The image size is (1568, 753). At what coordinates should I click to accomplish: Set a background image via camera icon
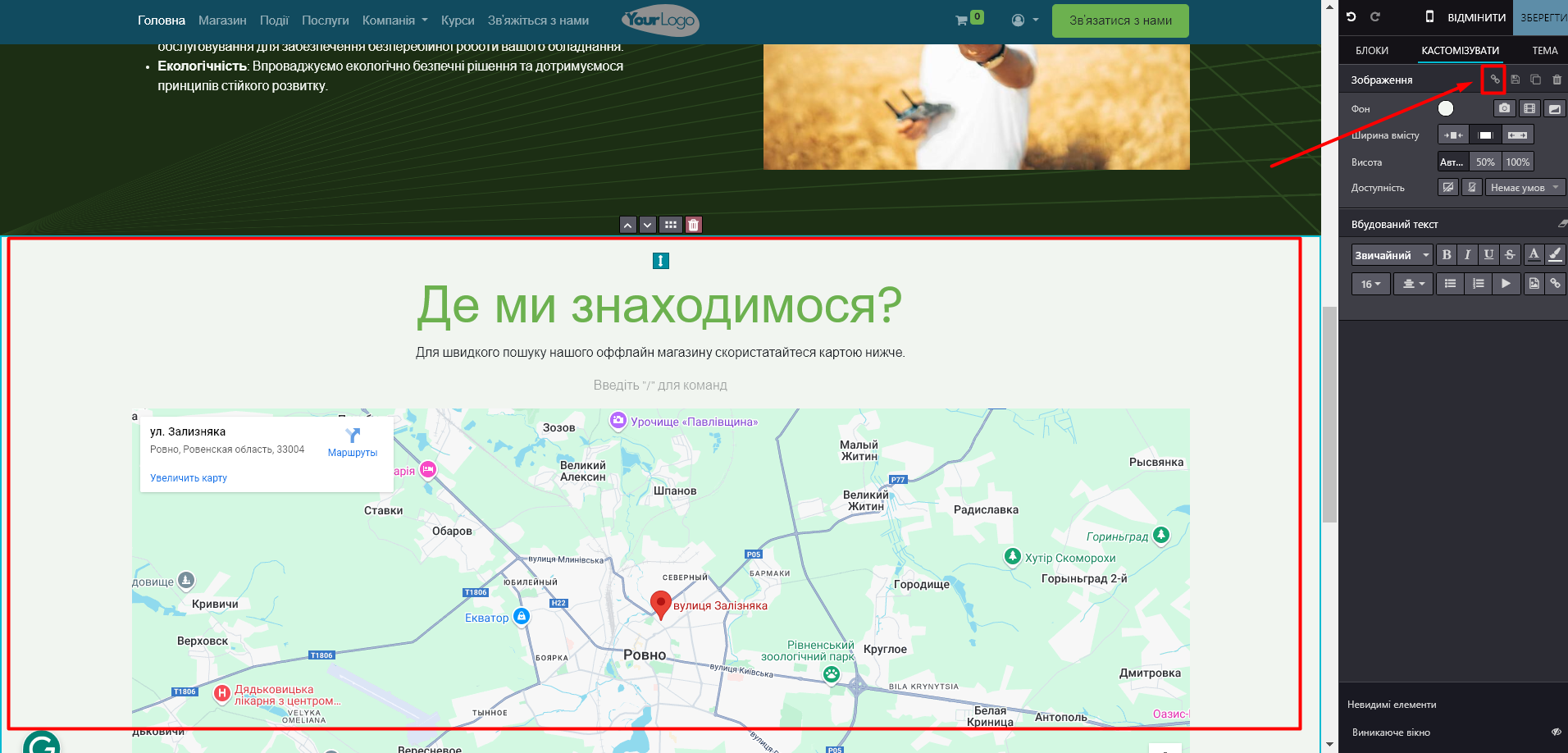(1504, 108)
